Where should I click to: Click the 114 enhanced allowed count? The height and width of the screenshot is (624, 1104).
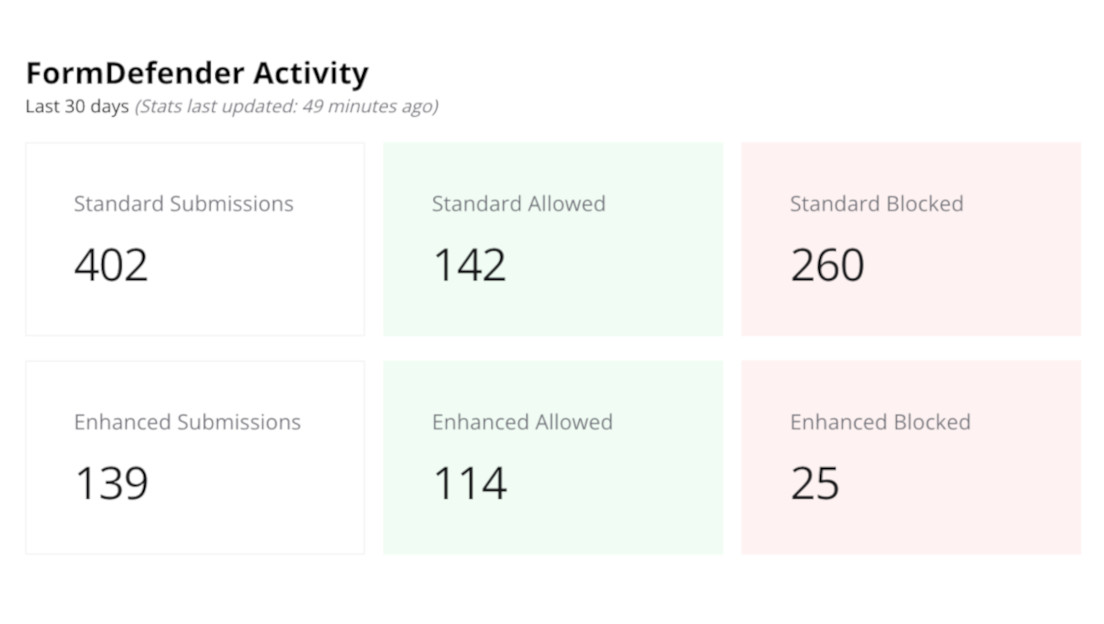(469, 483)
